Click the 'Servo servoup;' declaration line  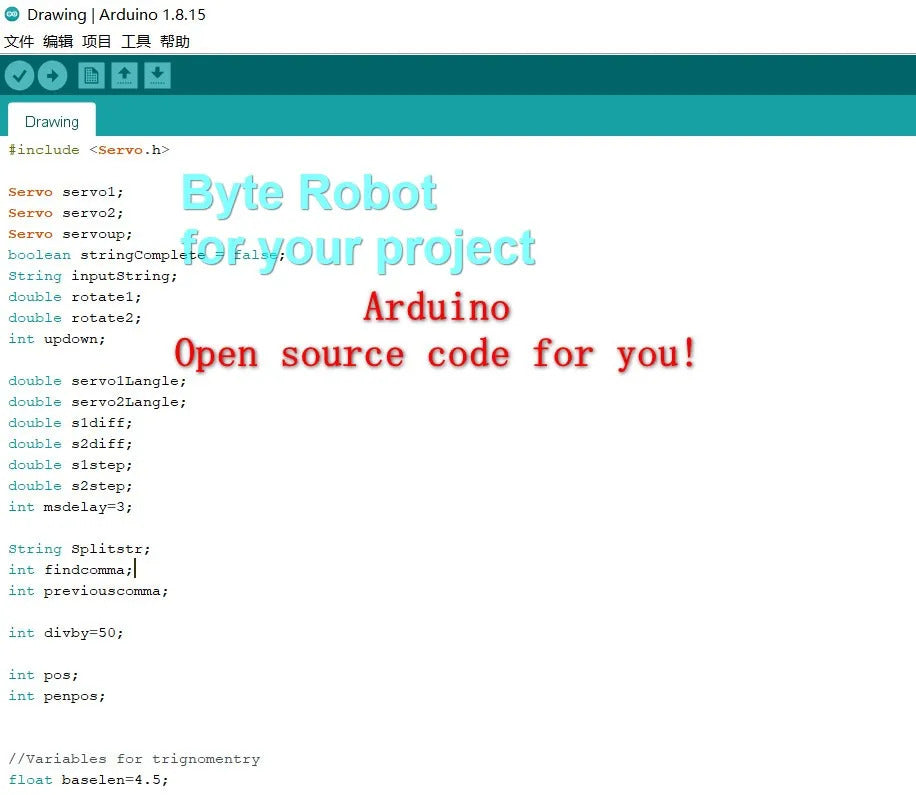click(70, 234)
